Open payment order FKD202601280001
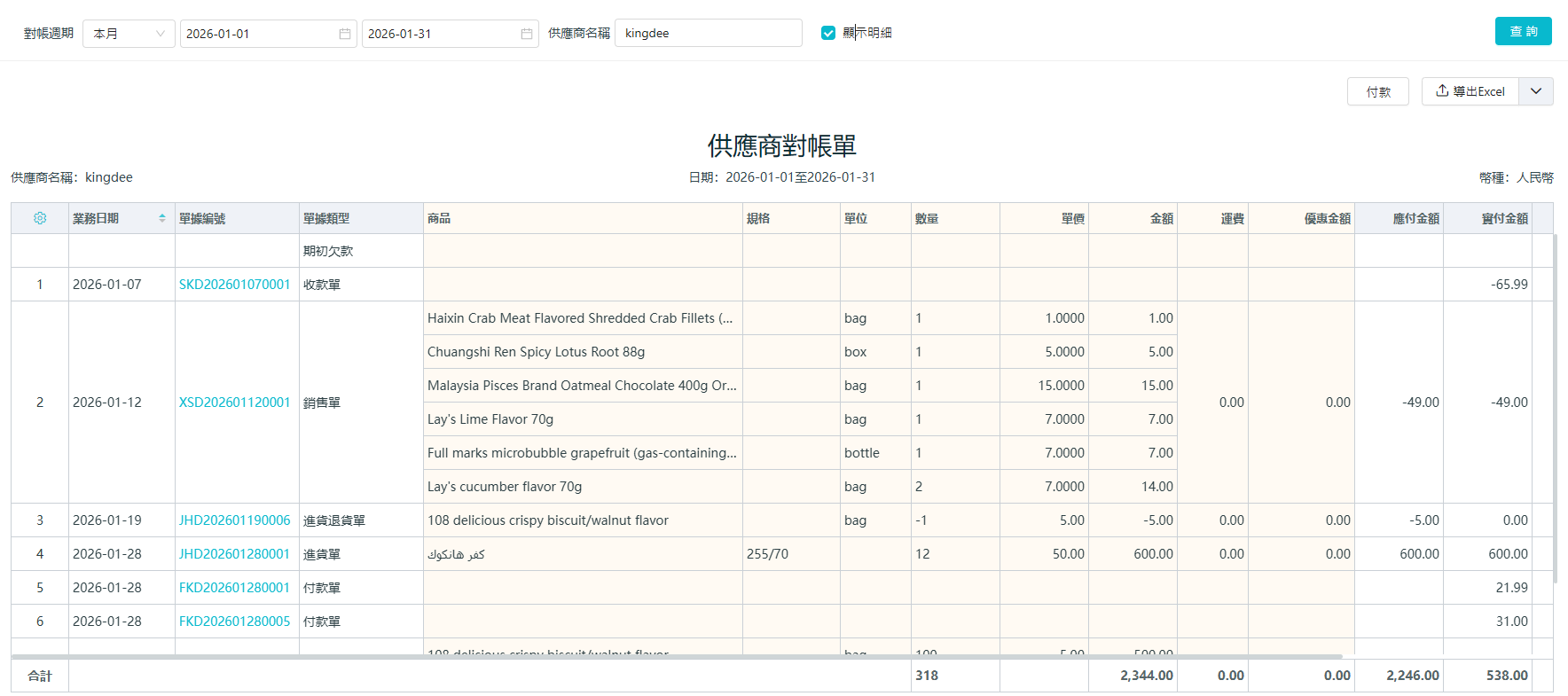Viewport: 1568px width, 696px height. (235, 588)
